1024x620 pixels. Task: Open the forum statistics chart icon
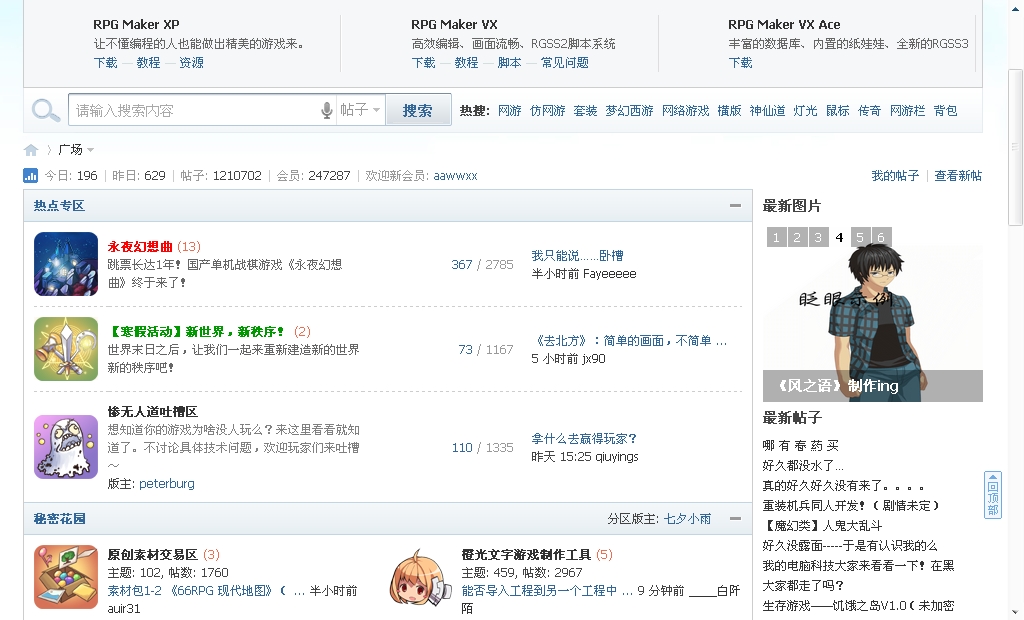[31, 176]
